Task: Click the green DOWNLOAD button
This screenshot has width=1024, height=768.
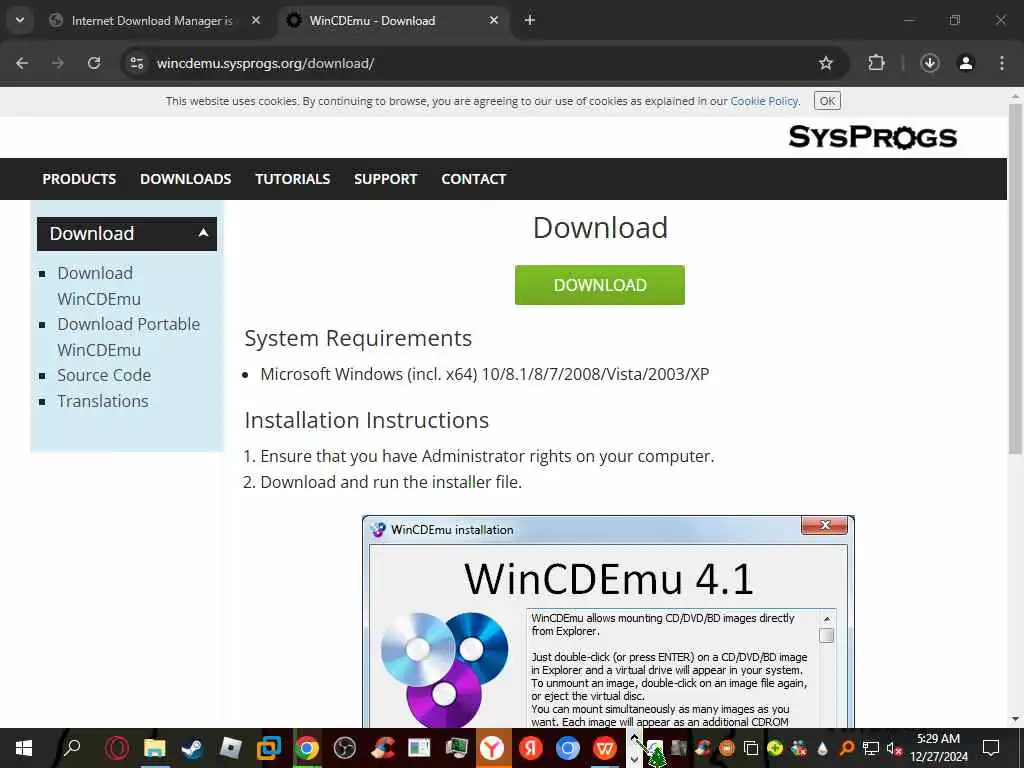Action: [600, 285]
